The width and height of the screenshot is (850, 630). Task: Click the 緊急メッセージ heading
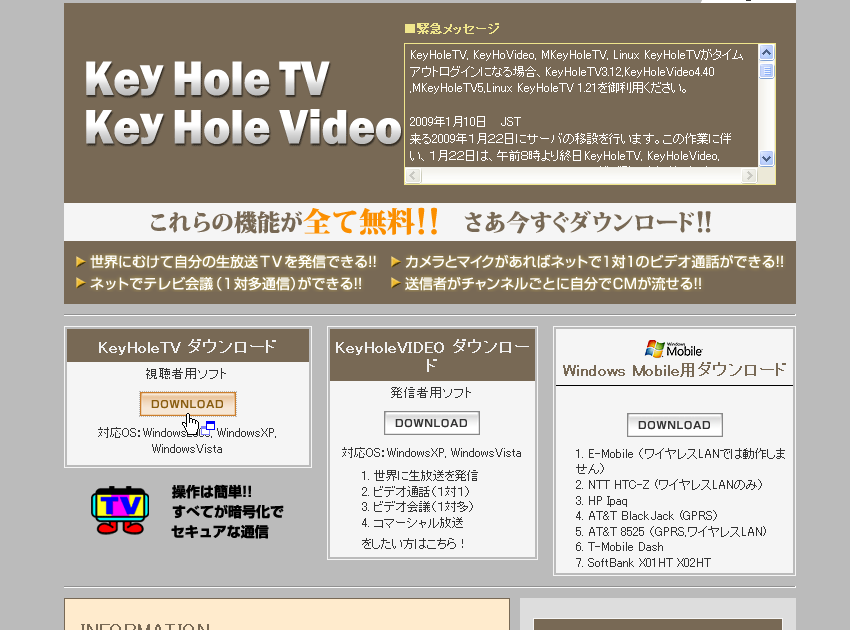pos(452,29)
